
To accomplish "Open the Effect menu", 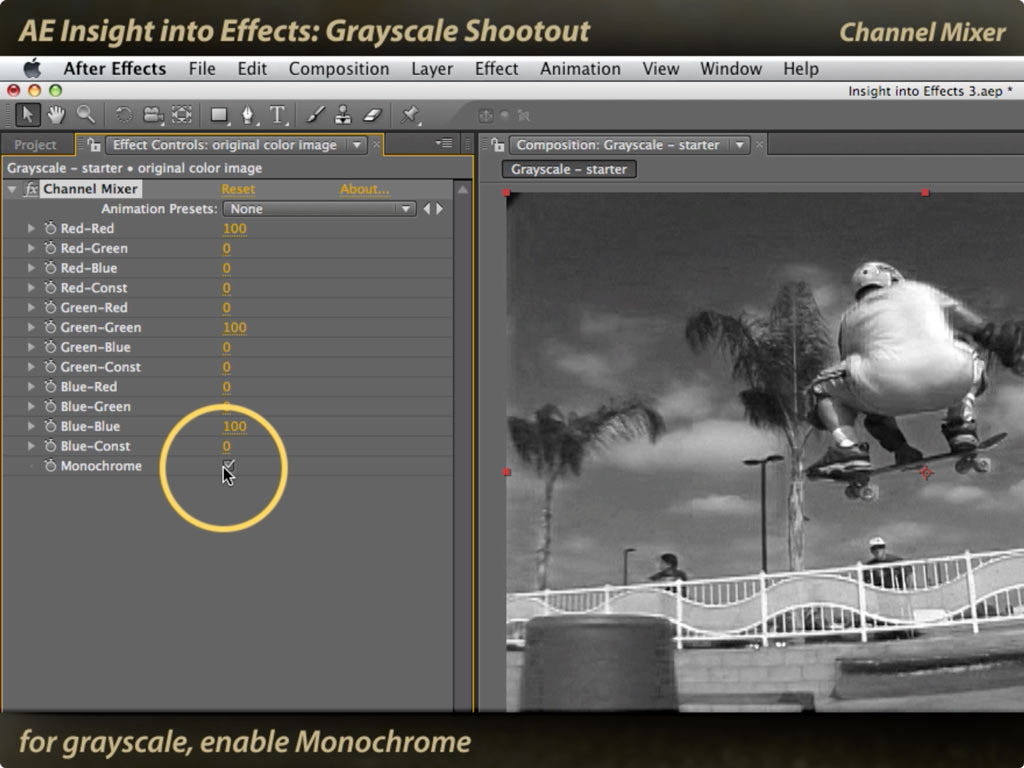I will coord(496,69).
